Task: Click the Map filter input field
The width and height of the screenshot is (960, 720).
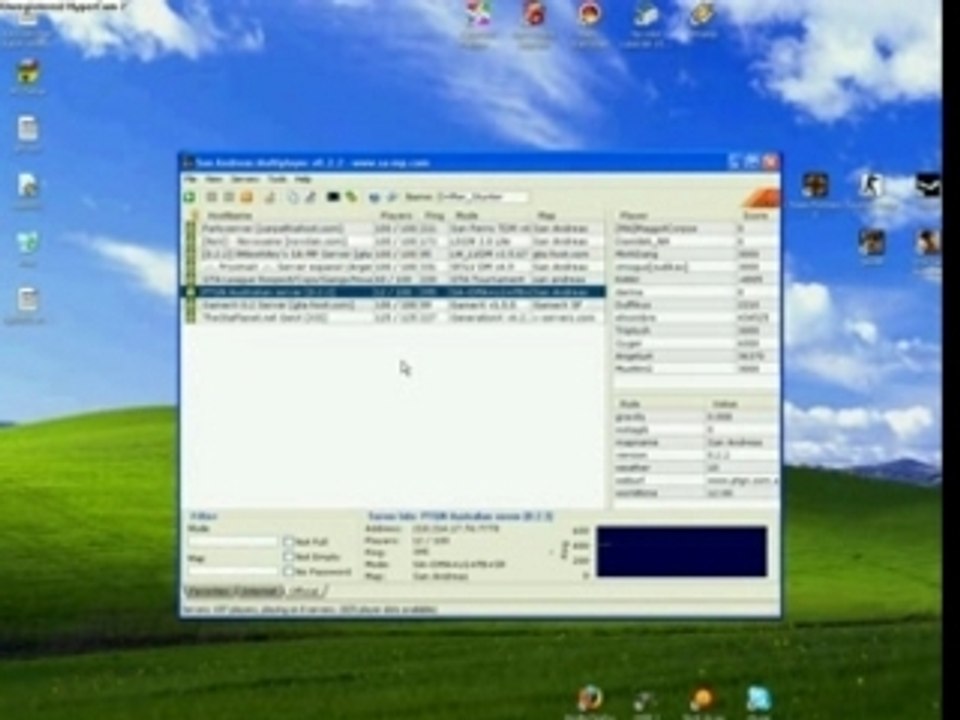Action: (232, 571)
